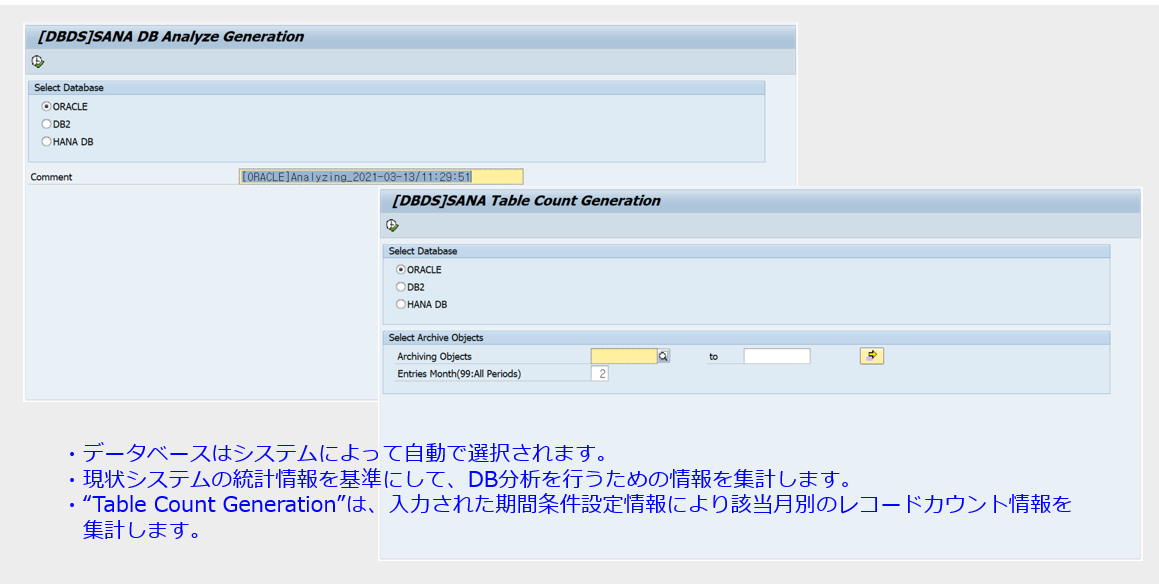Select HANA DB radio in DB Analyze Generation

tap(47, 141)
